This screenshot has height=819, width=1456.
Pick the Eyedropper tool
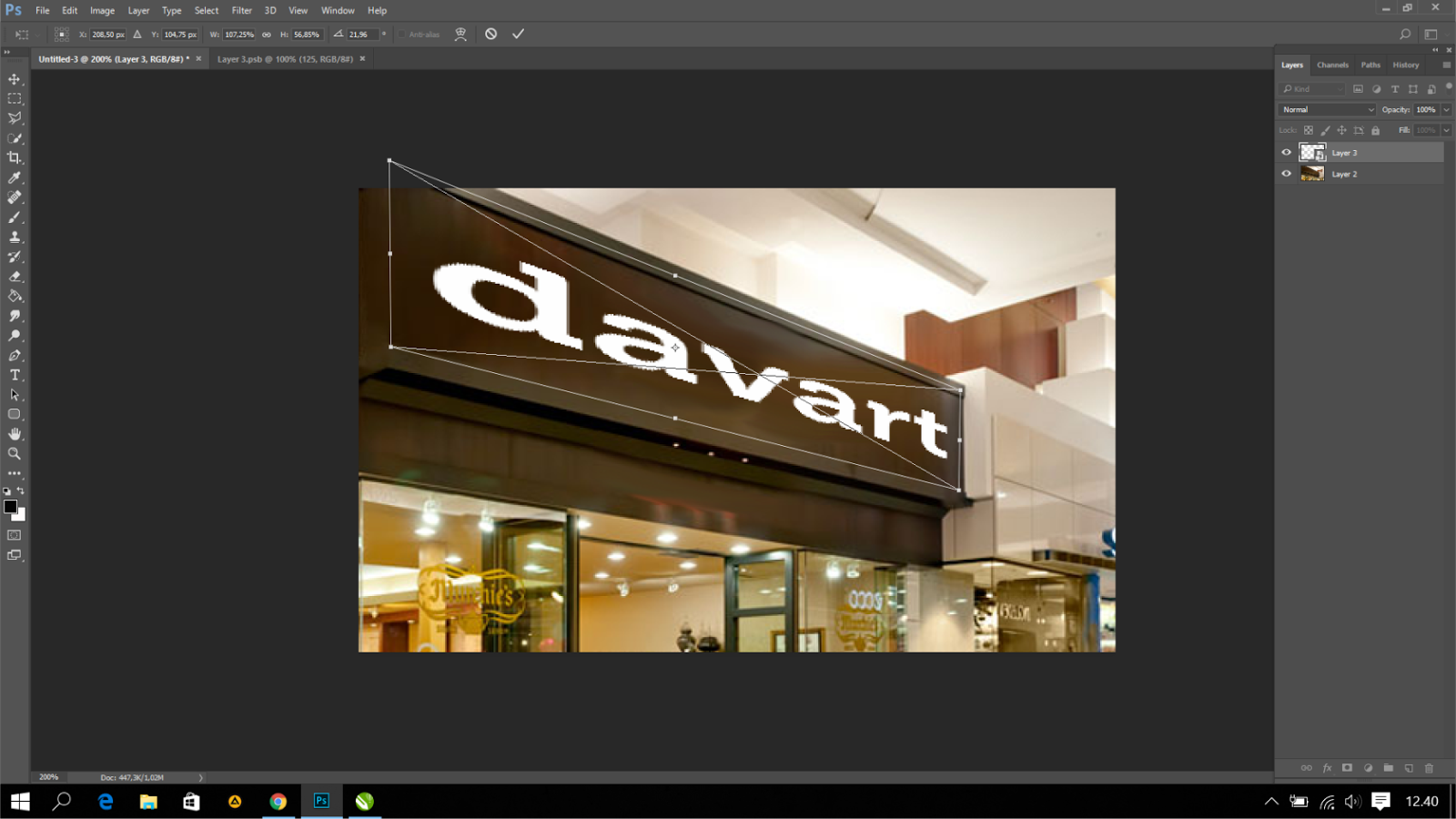click(14, 177)
